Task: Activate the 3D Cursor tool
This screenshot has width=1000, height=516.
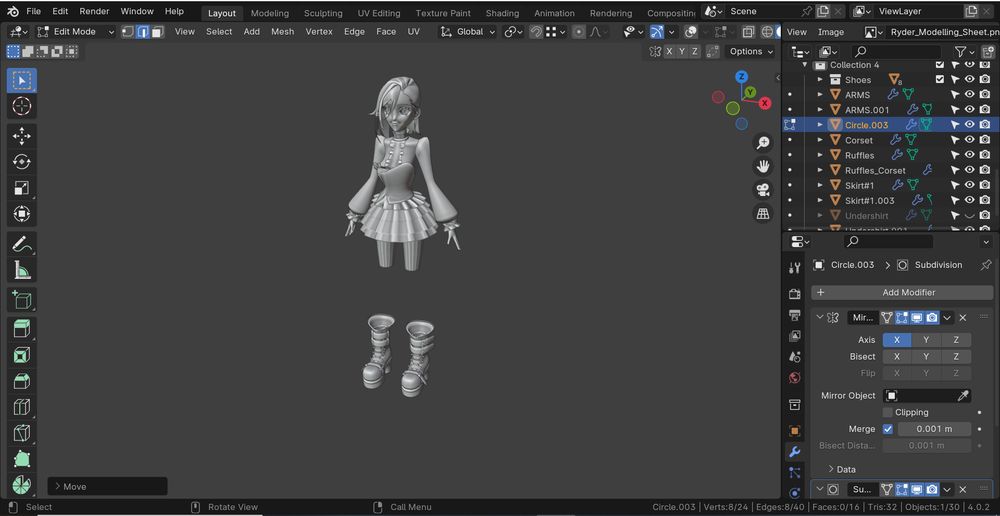Action: (22, 106)
